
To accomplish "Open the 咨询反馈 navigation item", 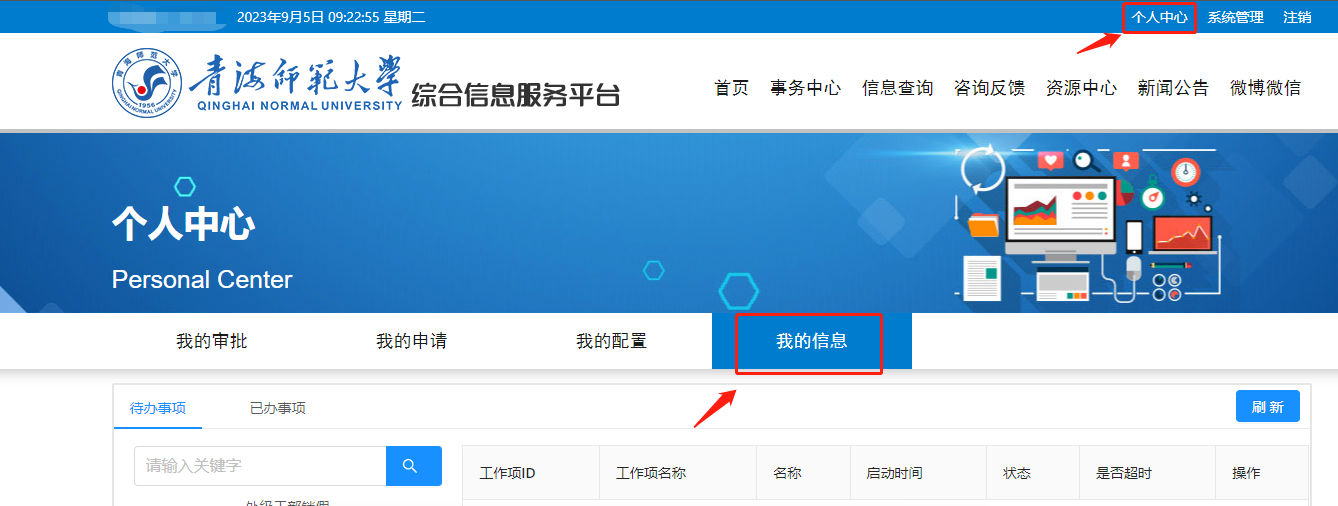I will click(x=989, y=88).
